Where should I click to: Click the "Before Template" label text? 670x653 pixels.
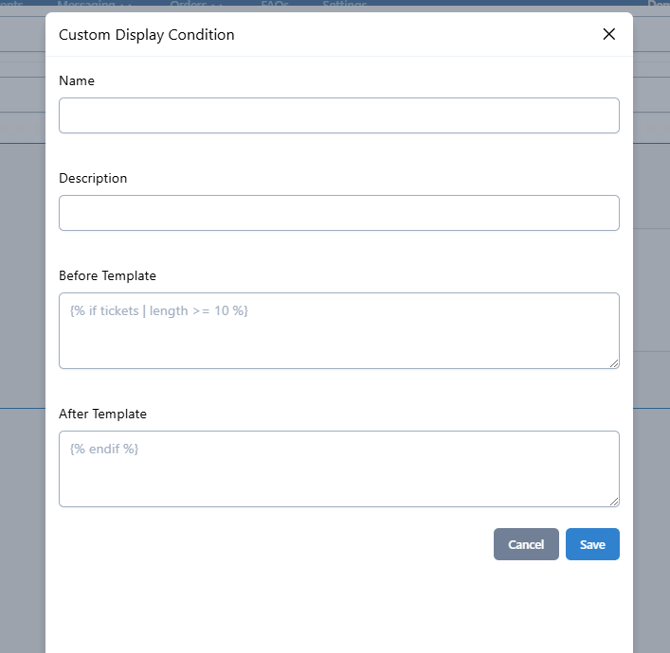click(107, 276)
